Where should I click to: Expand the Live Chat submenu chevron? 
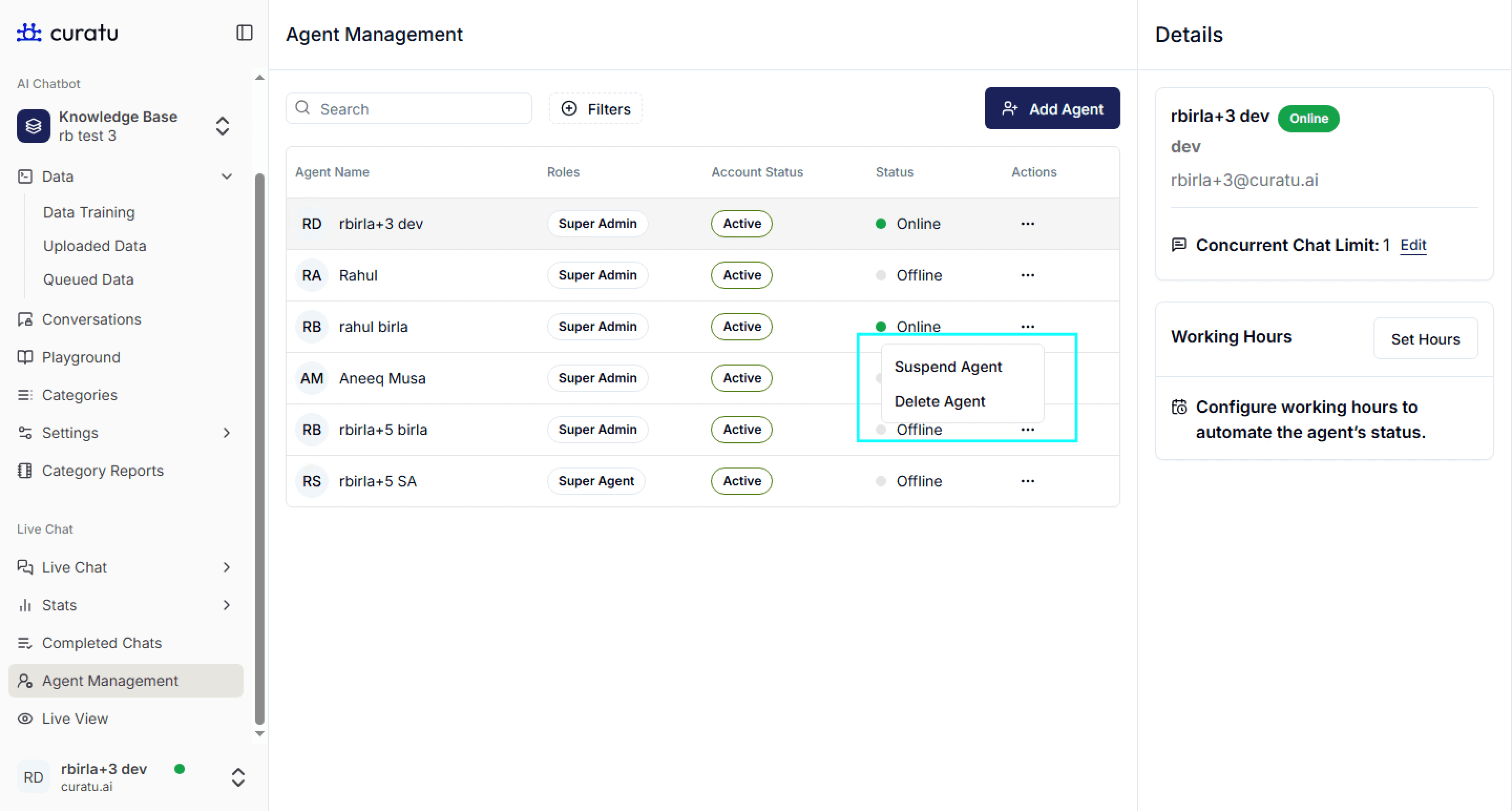[227, 567]
